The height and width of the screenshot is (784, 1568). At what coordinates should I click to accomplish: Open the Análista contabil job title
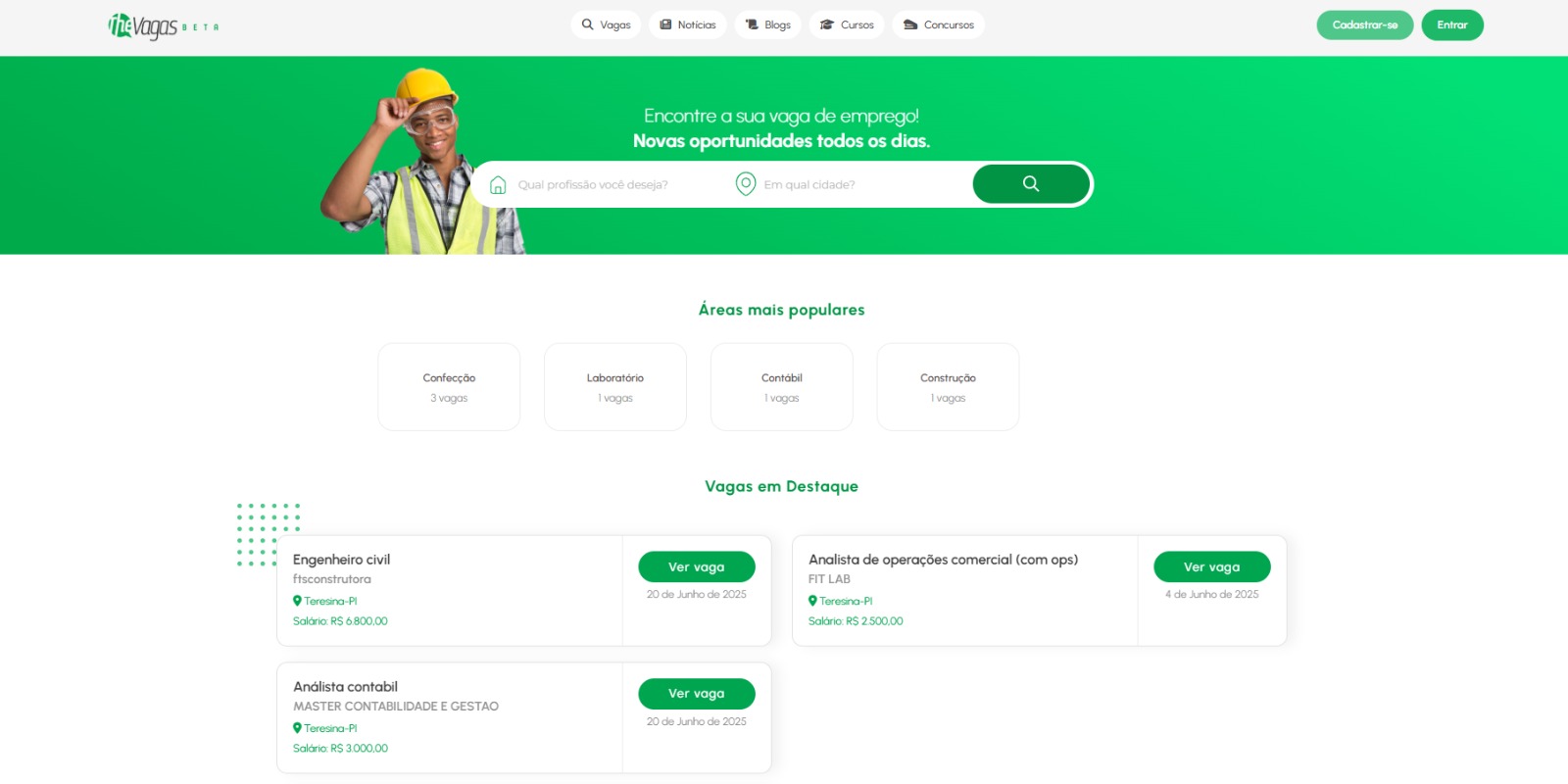pyautogui.click(x=345, y=686)
